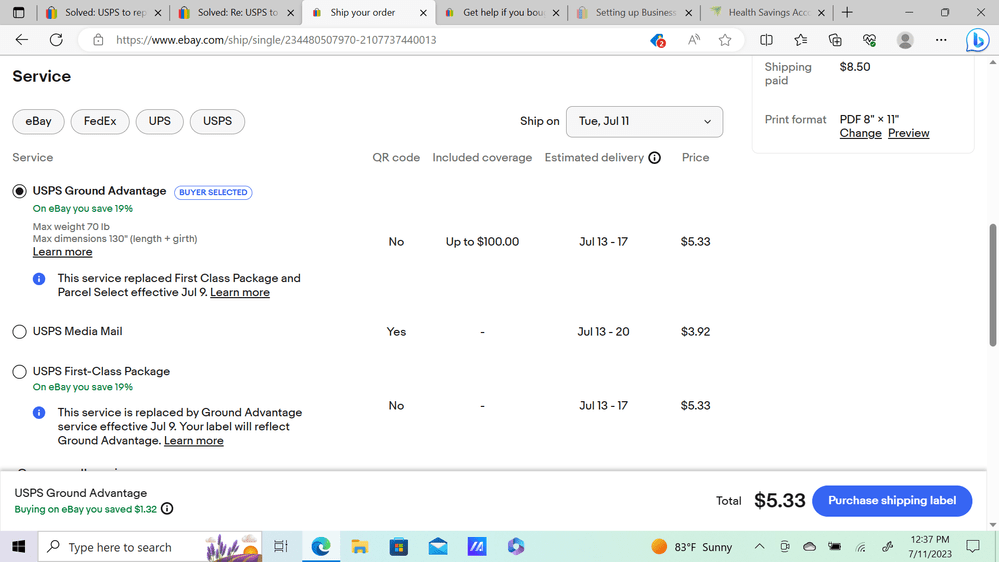Open battery status tray icon
This screenshot has width=999, height=562.
[835, 547]
